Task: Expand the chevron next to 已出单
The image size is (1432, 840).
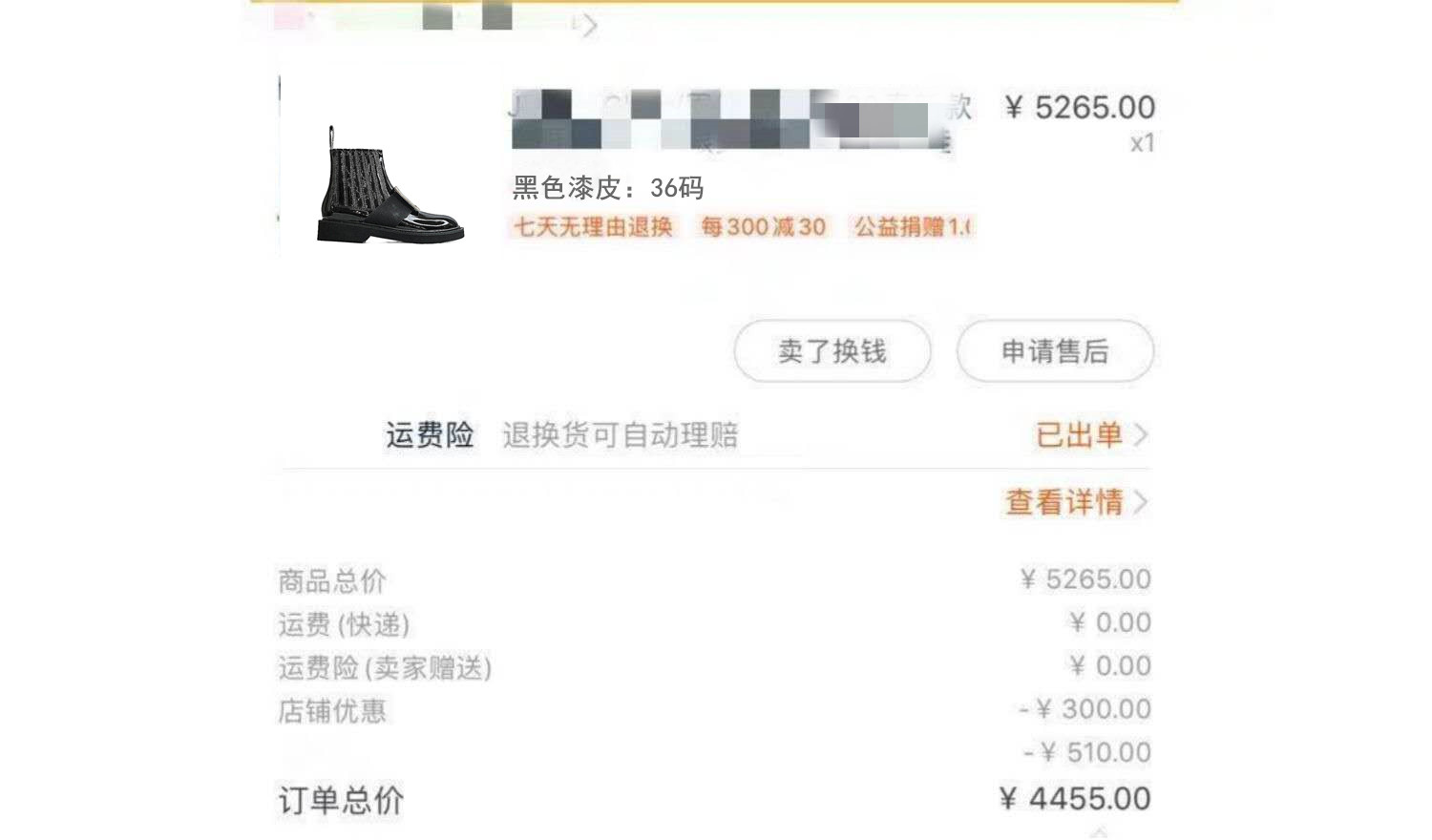Action: coord(1140,435)
